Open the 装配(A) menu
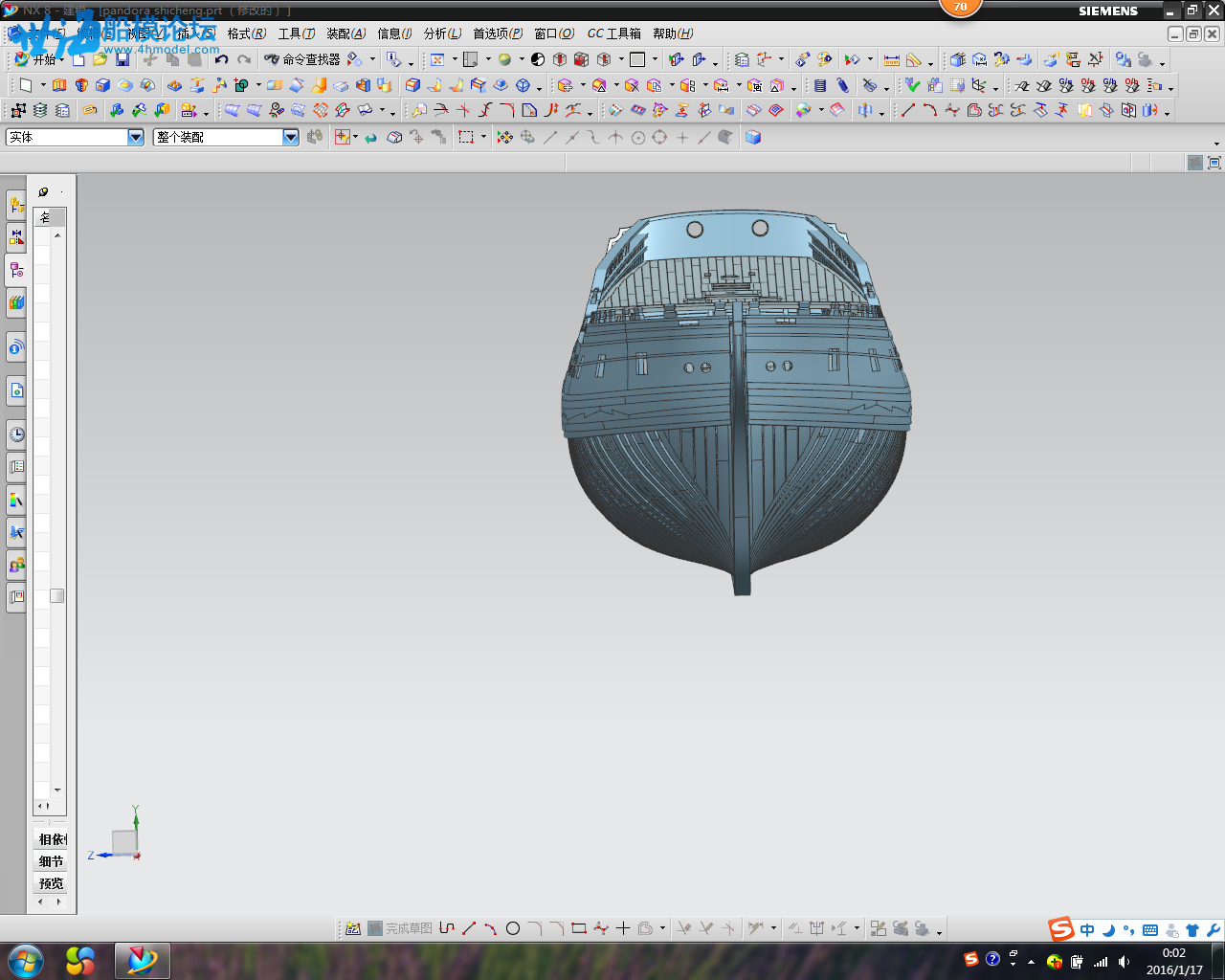This screenshot has width=1225, height=980. (x=346, y=33)
